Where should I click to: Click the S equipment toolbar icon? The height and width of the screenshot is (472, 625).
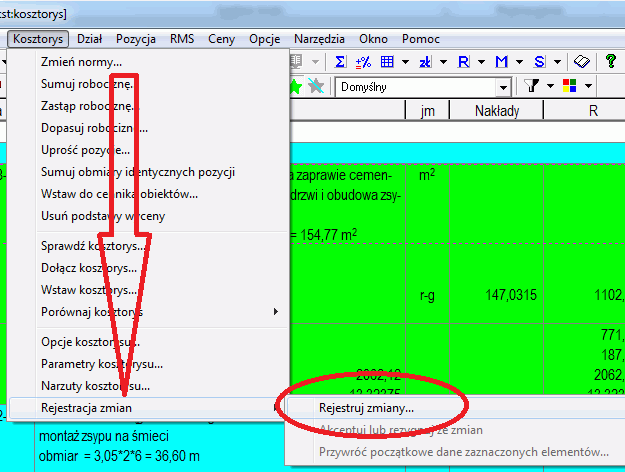(540, 62)
